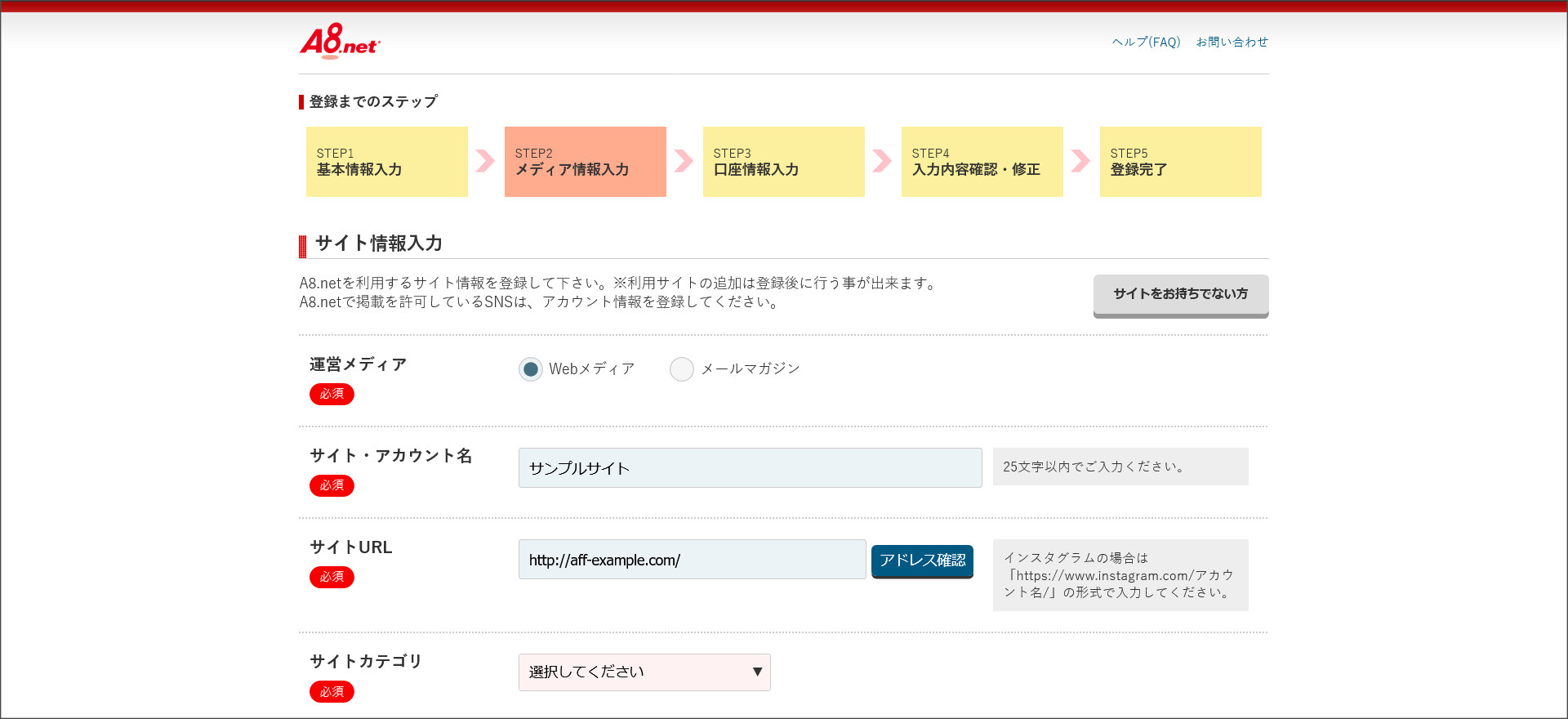Select STEP3 口座情報入力 step box

tap(783, 162)
